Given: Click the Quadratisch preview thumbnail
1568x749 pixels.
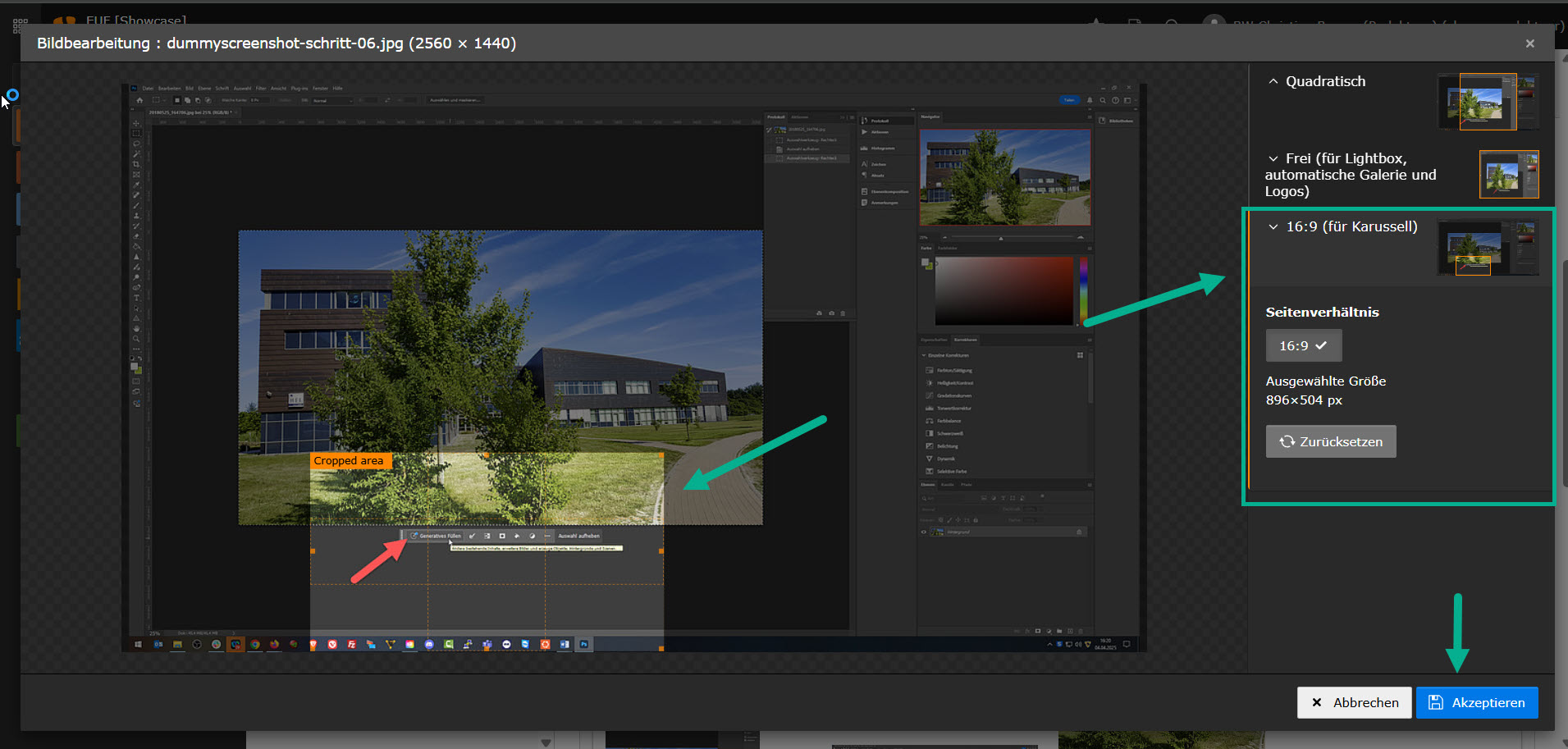Looking at the screenshot, I should click(x=1488, y=102).
